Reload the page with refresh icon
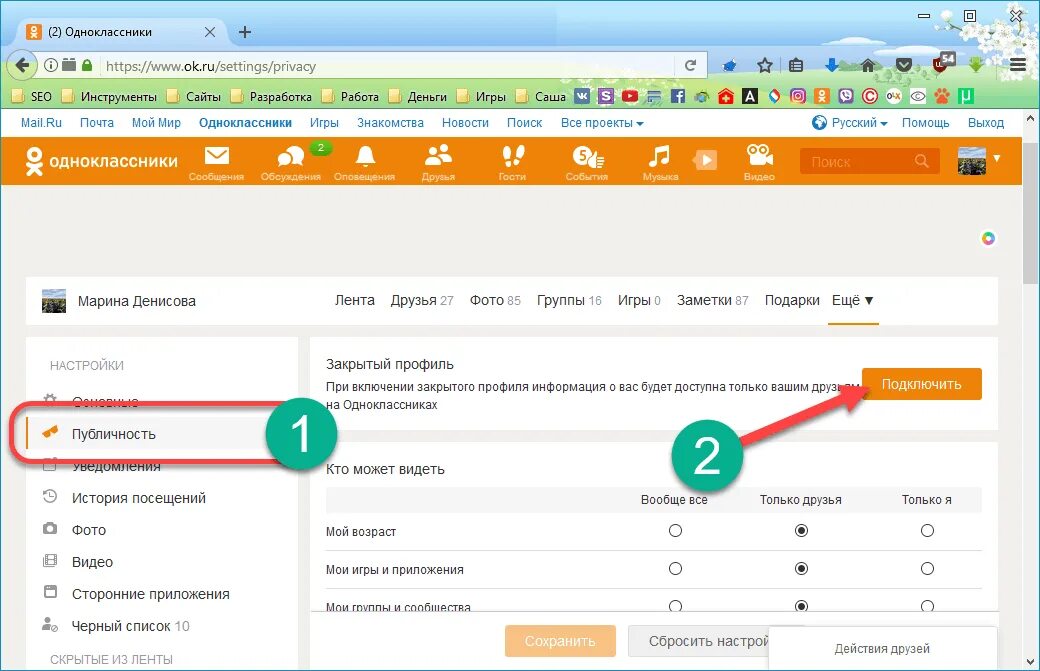 pyautogui.click(x=690, y=65)
